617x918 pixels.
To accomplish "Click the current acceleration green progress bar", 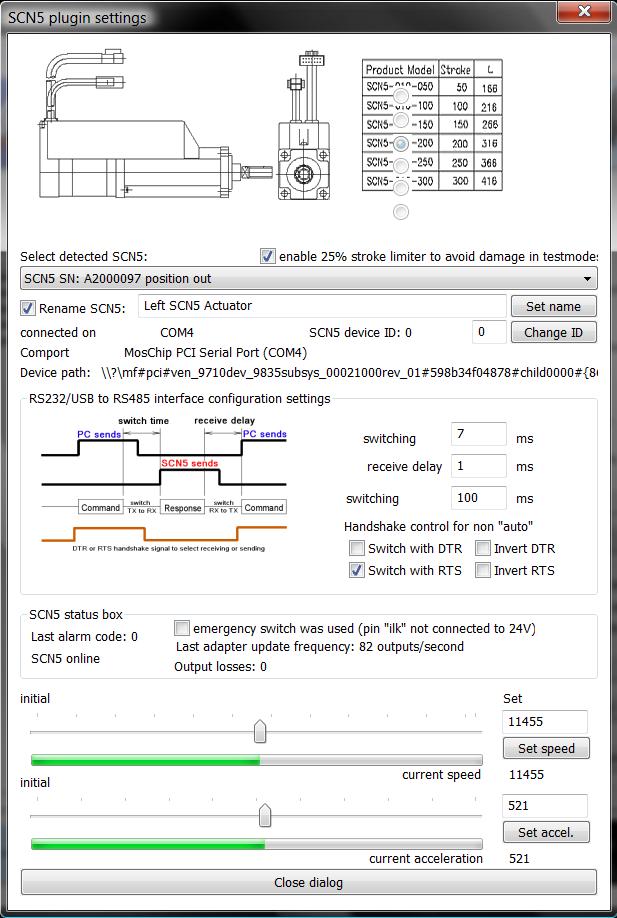I will click(256, 844).
